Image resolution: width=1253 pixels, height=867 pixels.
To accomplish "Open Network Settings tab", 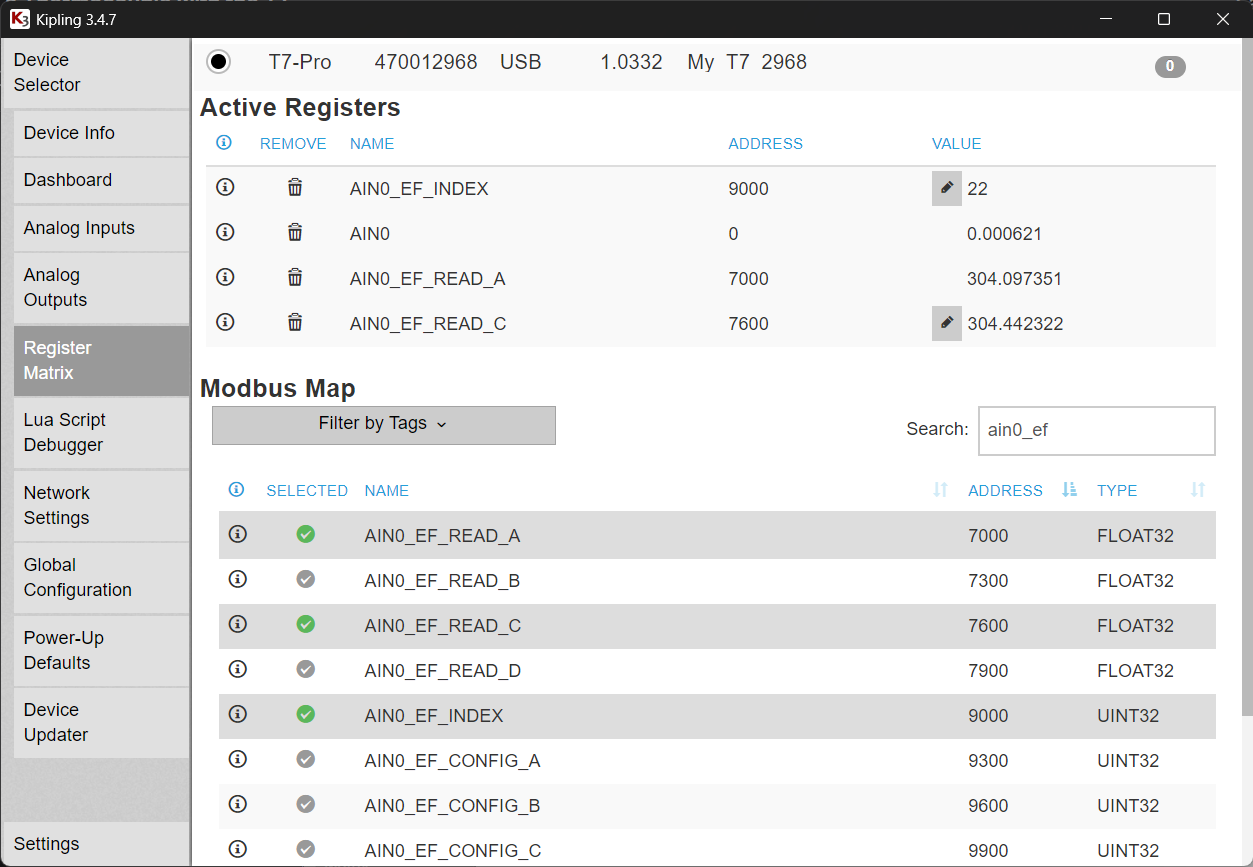I will (x=101, y=505).
